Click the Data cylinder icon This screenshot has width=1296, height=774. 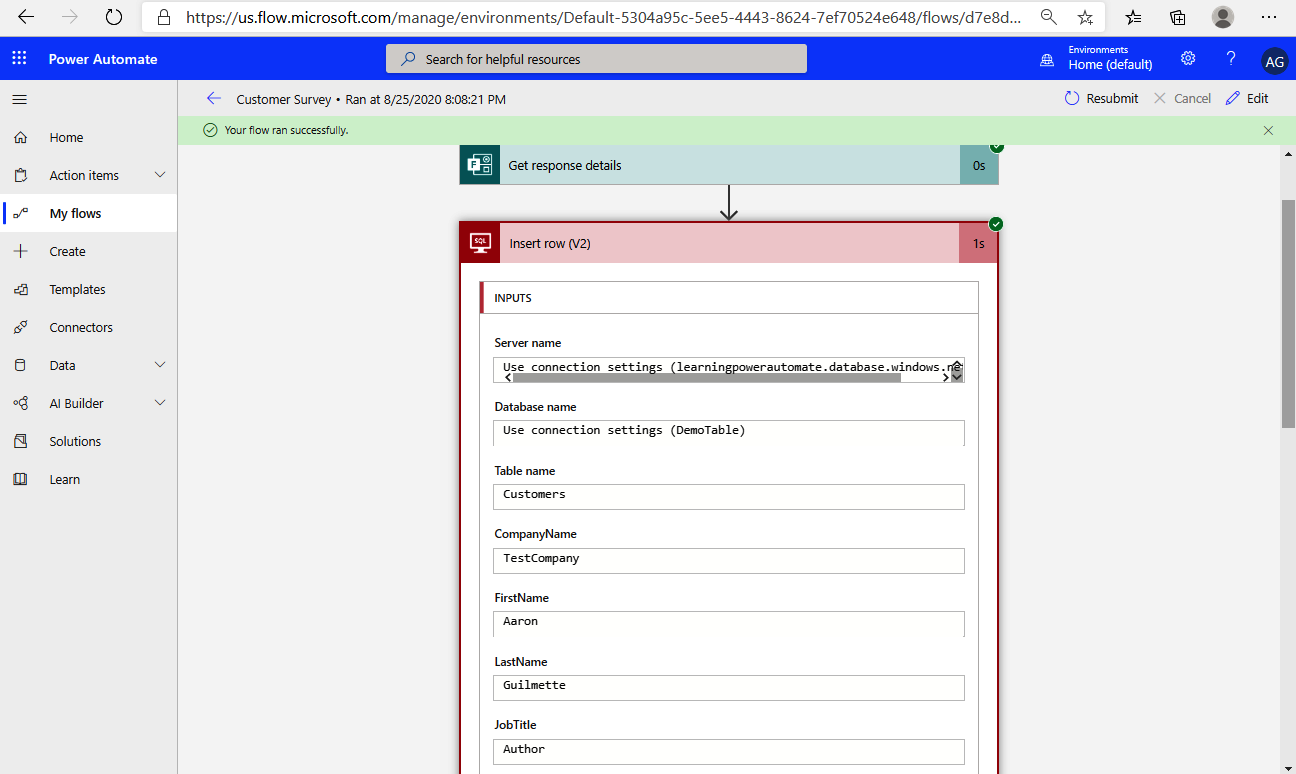coord(21,366)
